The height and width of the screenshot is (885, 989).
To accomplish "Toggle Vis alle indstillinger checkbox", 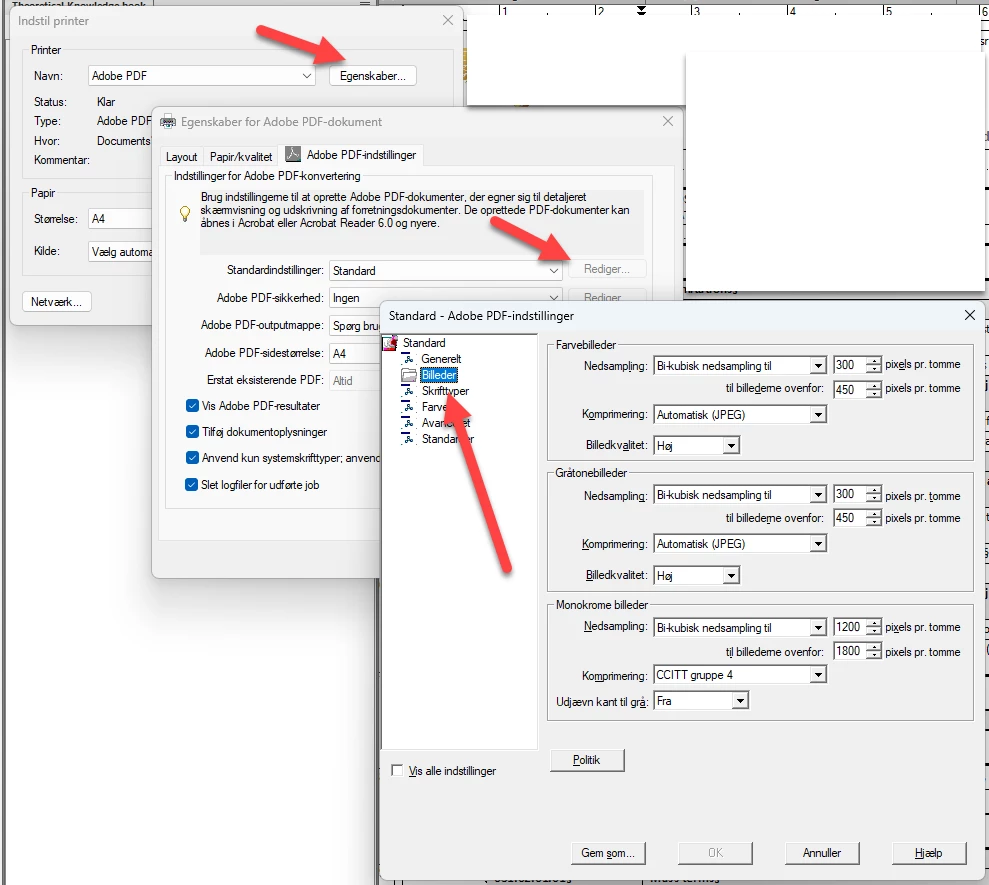I will 397,770.
